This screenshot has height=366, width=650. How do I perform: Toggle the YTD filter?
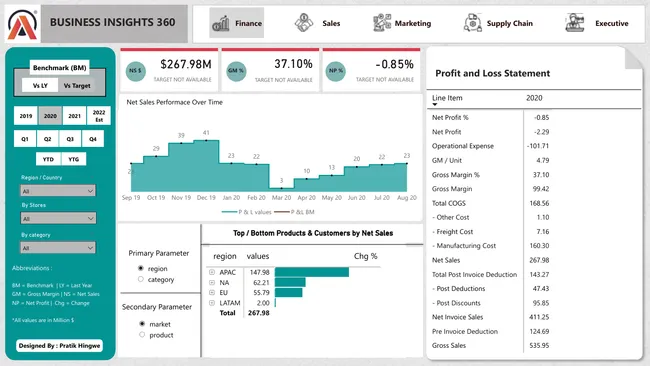[x=48, y=159]
